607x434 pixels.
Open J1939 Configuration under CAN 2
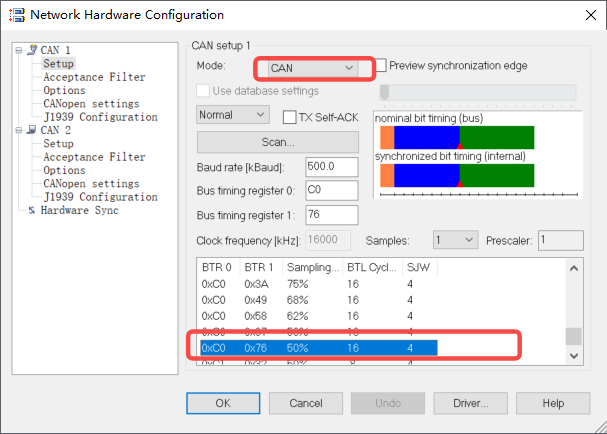(100, 197)
